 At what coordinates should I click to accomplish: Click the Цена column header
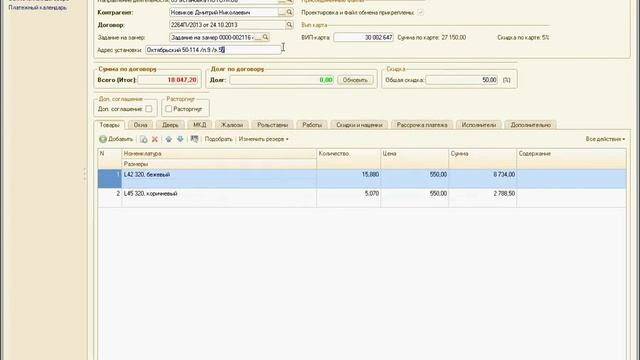coord(414,159)
